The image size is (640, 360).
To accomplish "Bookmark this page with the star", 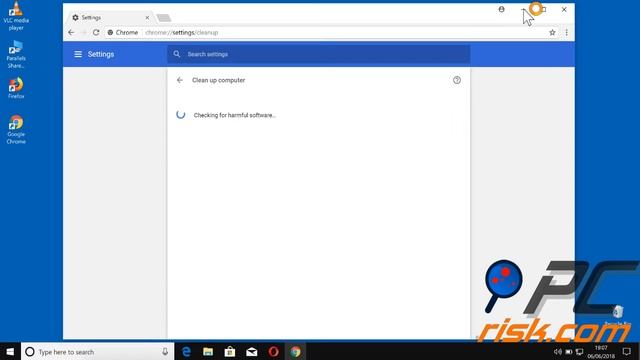I will click(552, 32).
